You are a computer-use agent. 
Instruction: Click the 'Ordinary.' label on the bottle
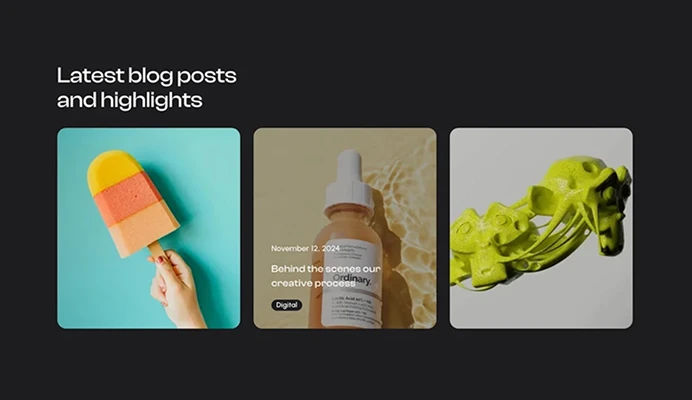(352, 279)
